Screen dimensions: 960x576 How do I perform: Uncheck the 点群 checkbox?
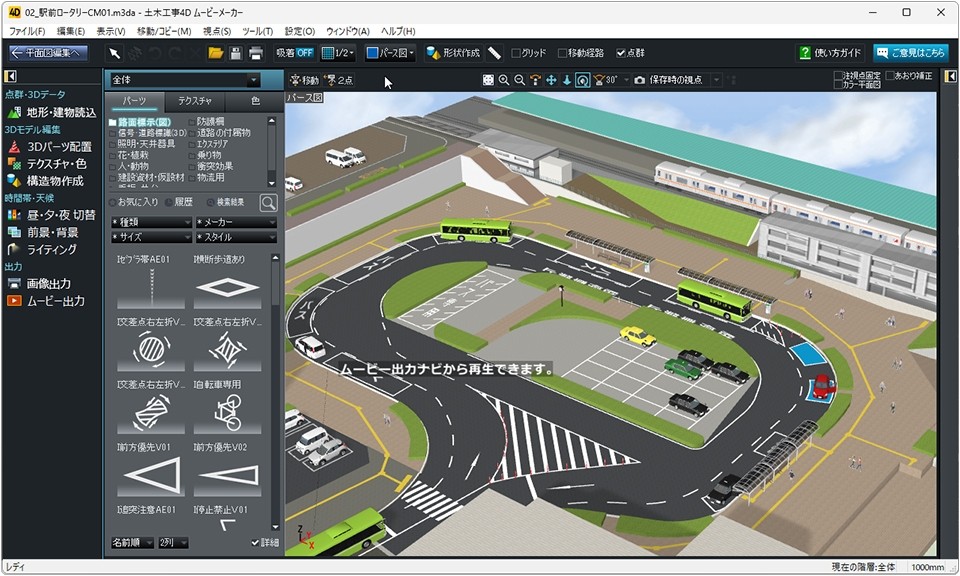621,53
